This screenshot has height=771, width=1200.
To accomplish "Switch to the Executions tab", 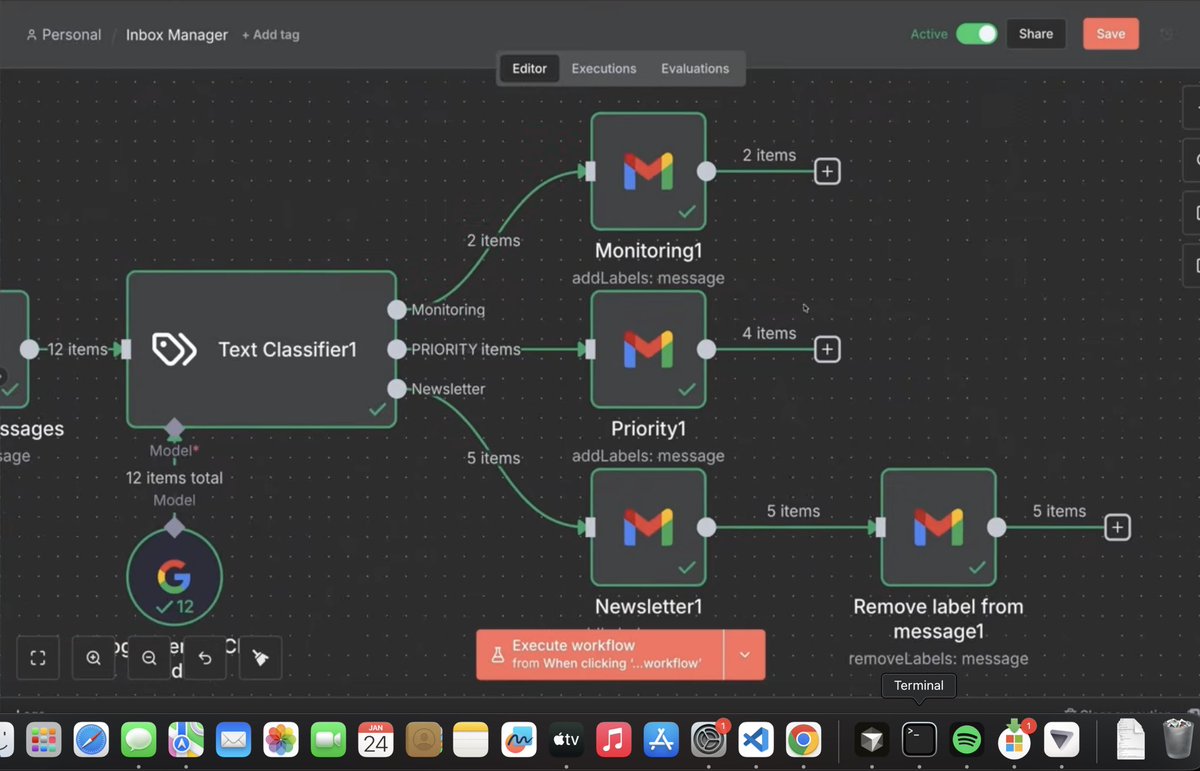I will click(x=604, y=69).
